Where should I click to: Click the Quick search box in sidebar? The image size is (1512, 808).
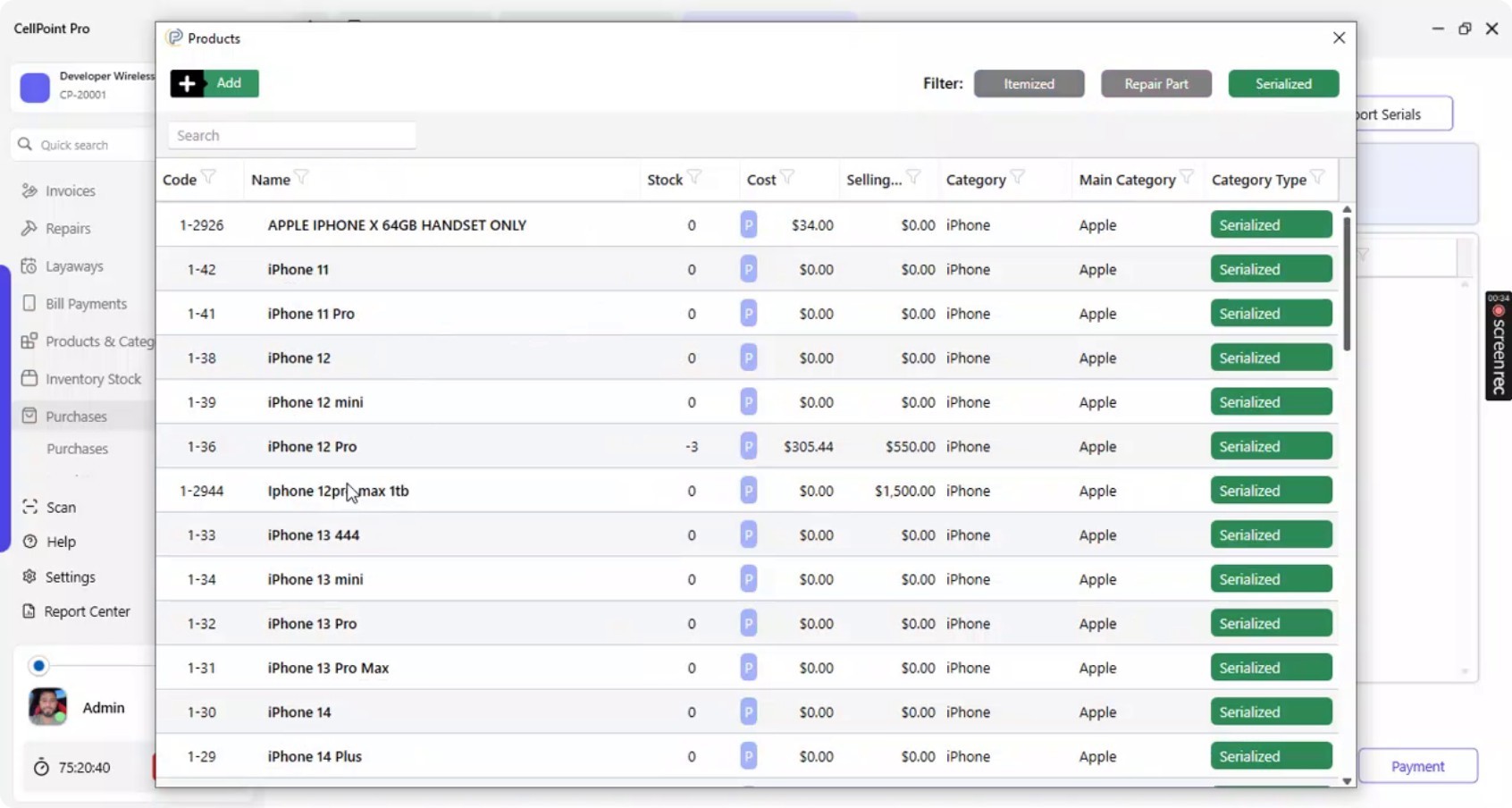tap(82, 144)
